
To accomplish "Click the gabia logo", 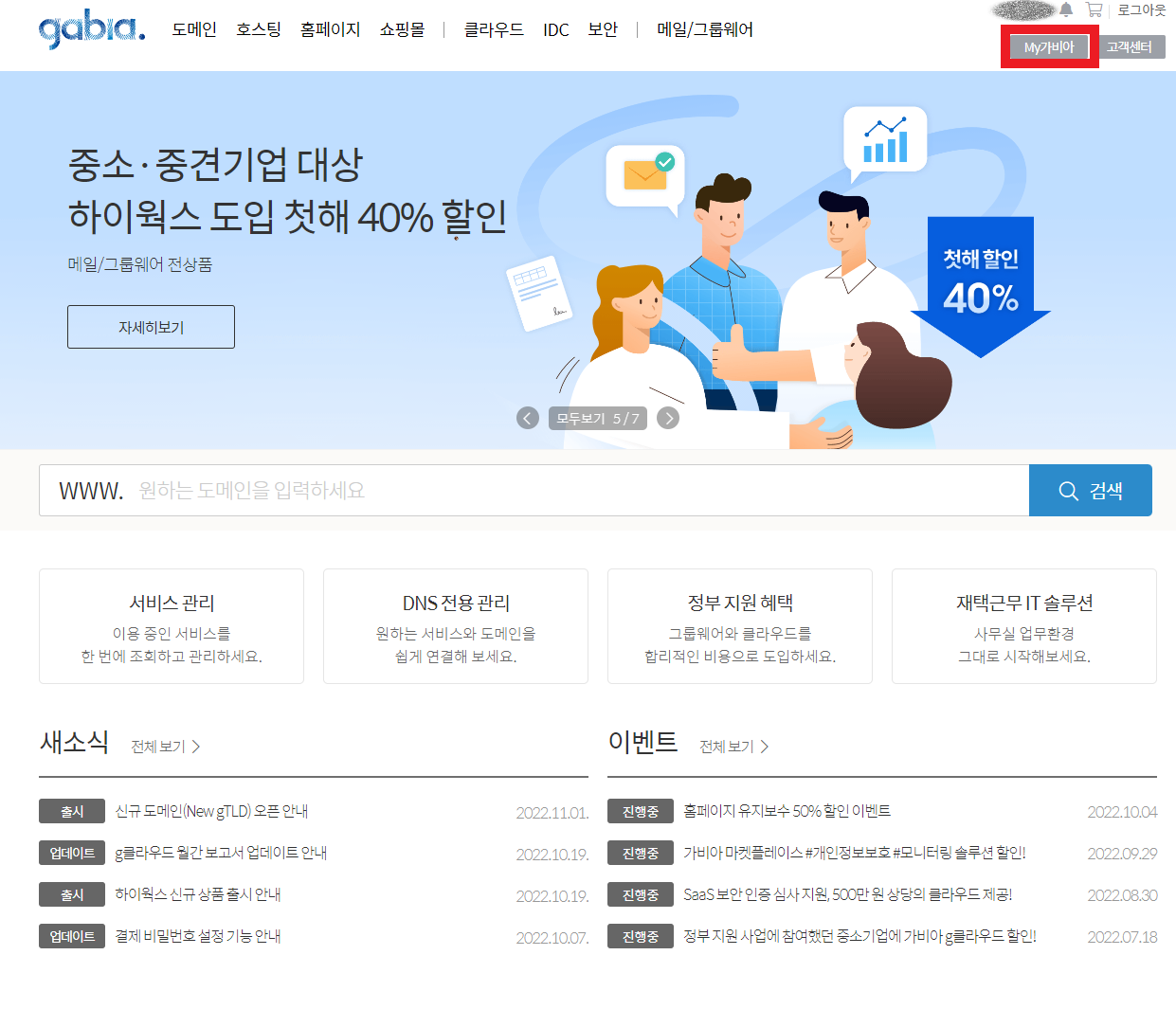I will [x=92, y=29].
